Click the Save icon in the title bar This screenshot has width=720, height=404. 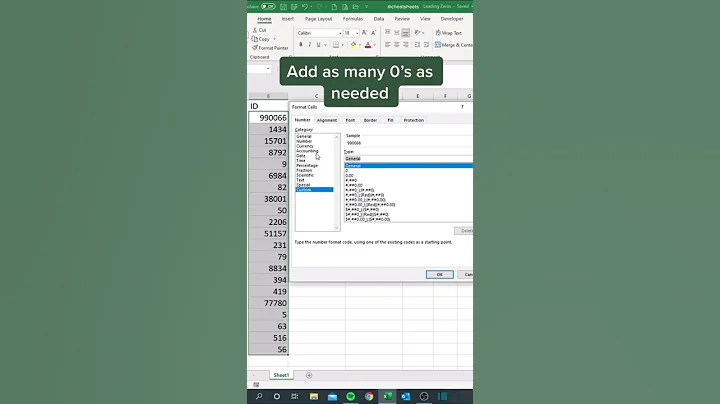tap(283, 7)
